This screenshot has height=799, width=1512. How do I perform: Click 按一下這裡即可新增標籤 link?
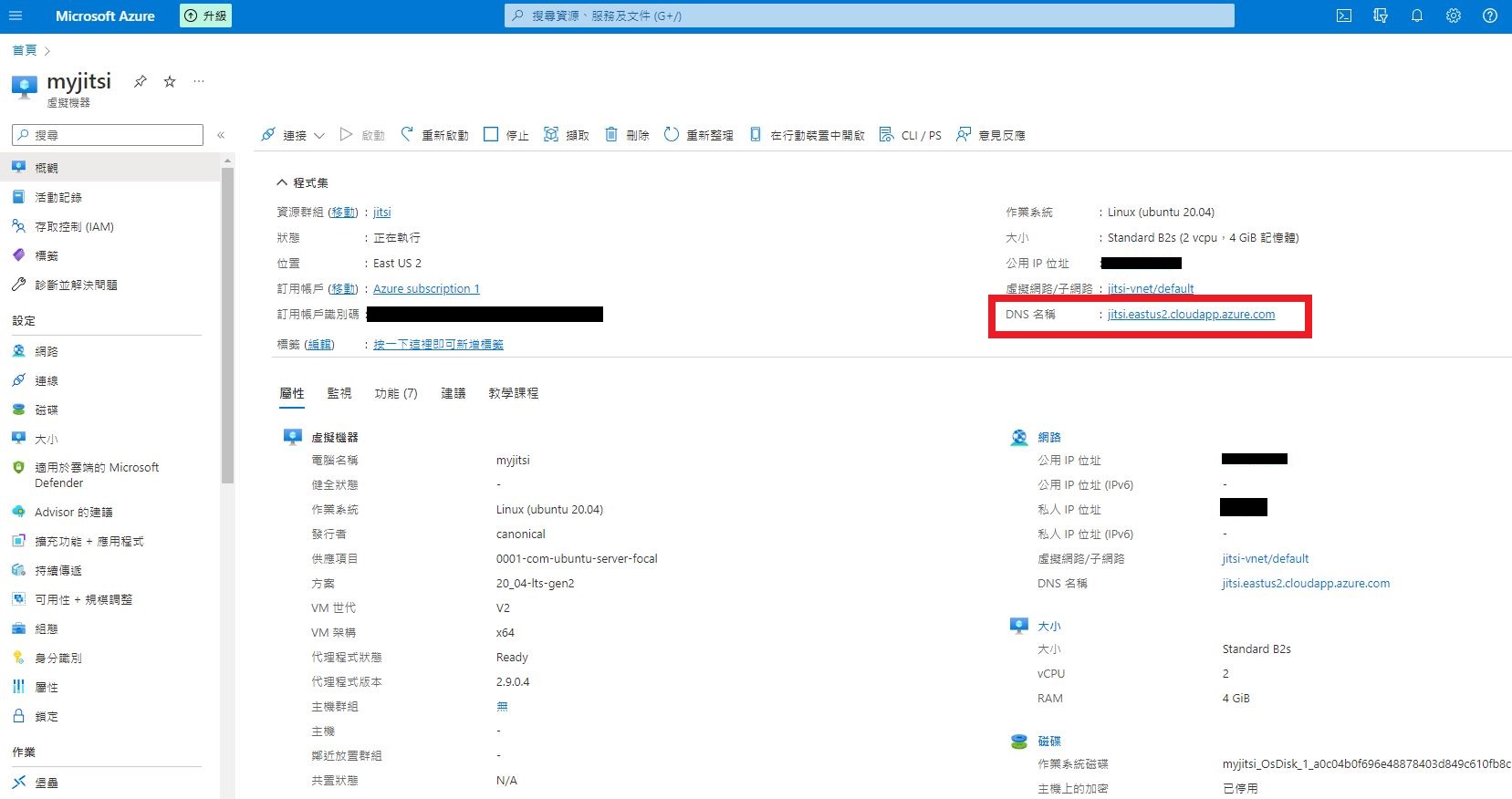438,344
